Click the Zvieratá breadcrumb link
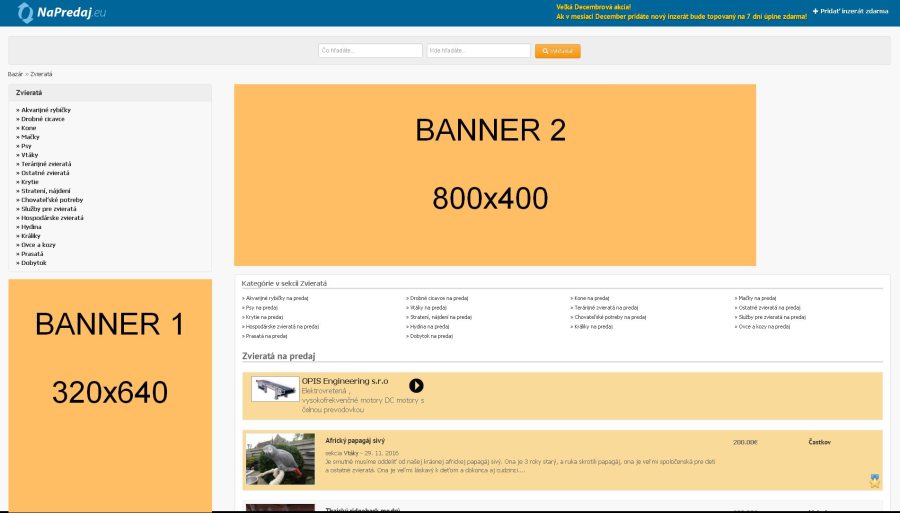 41,74
